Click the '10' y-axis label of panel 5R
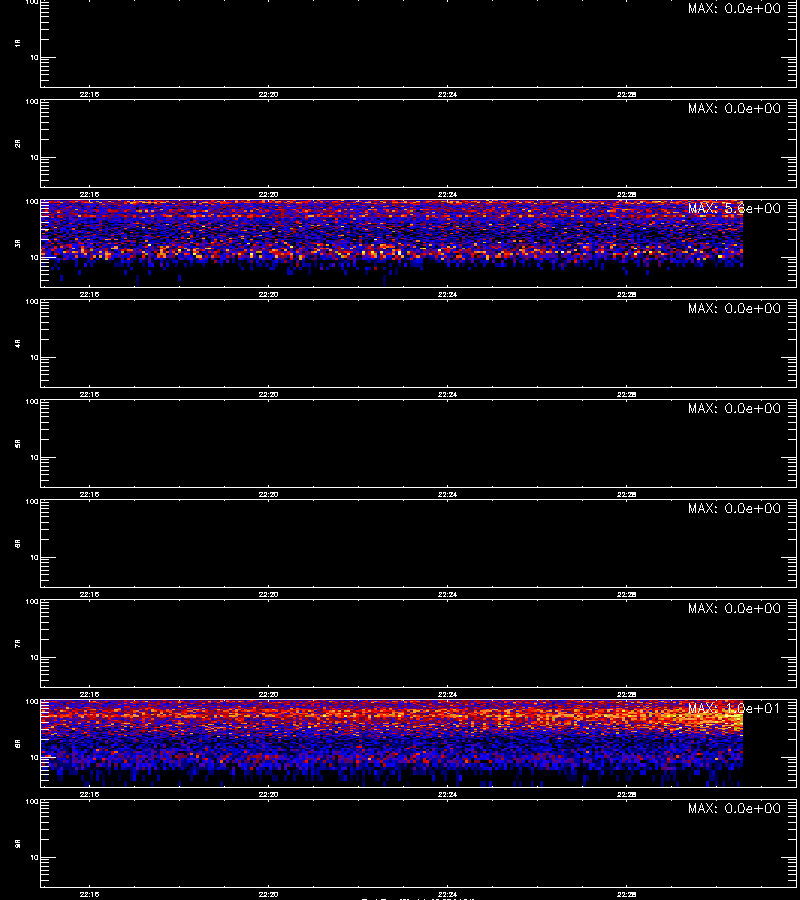800x900 pixels. click(34, 457)
